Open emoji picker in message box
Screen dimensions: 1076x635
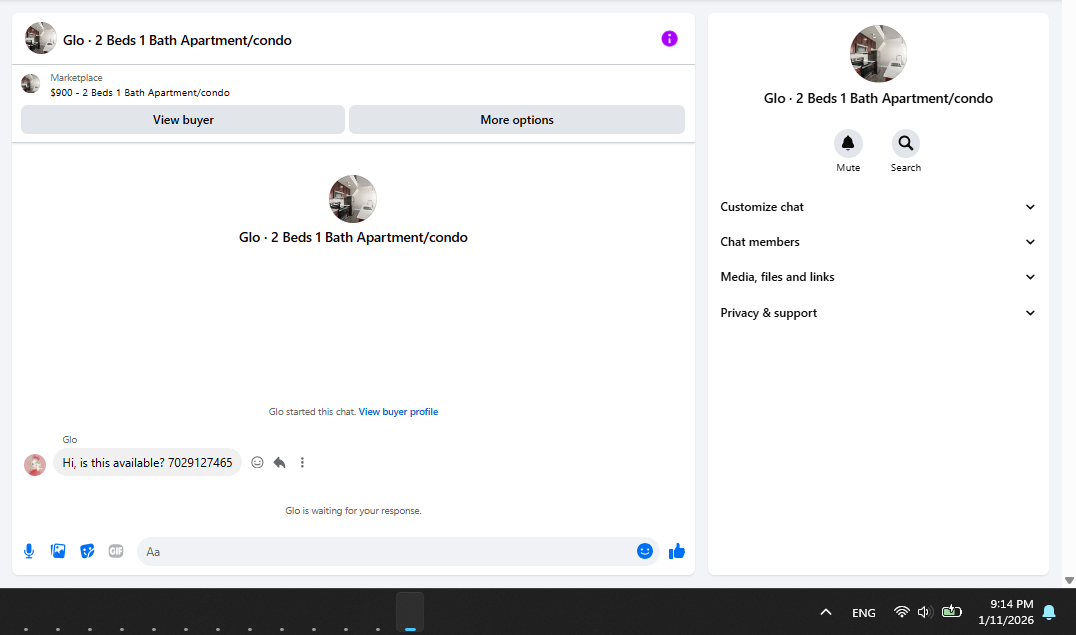point(644,551)
